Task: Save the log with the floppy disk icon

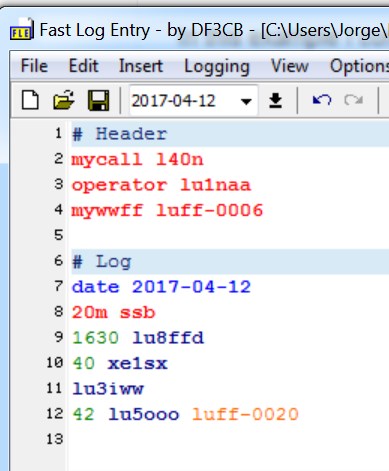Action: 98,100
